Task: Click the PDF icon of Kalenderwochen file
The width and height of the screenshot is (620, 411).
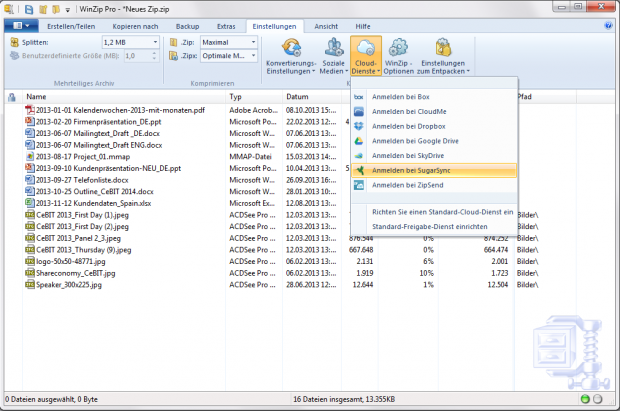Action: (29, 110)
